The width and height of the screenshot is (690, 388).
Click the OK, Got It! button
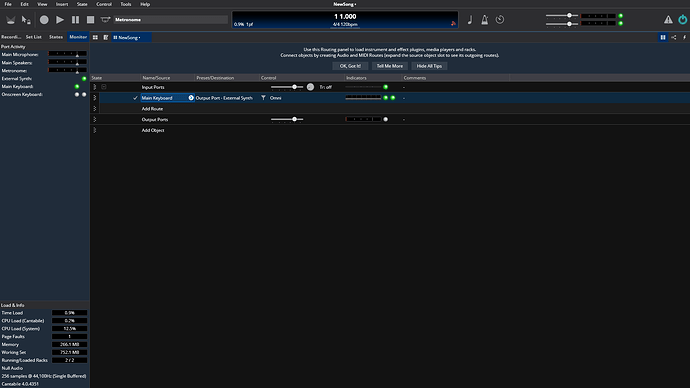click(350, 66)
